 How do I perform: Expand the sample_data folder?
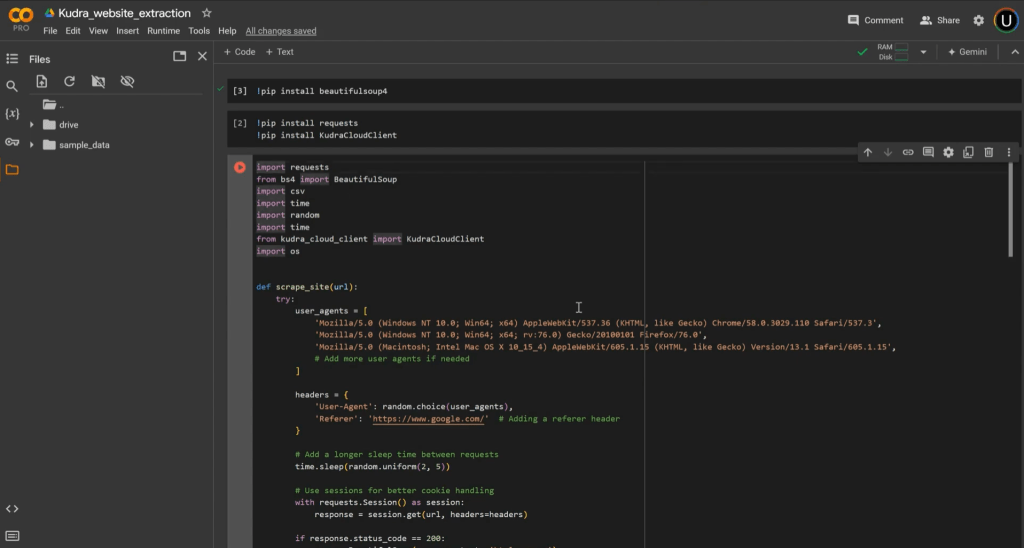tap(31, 145)
